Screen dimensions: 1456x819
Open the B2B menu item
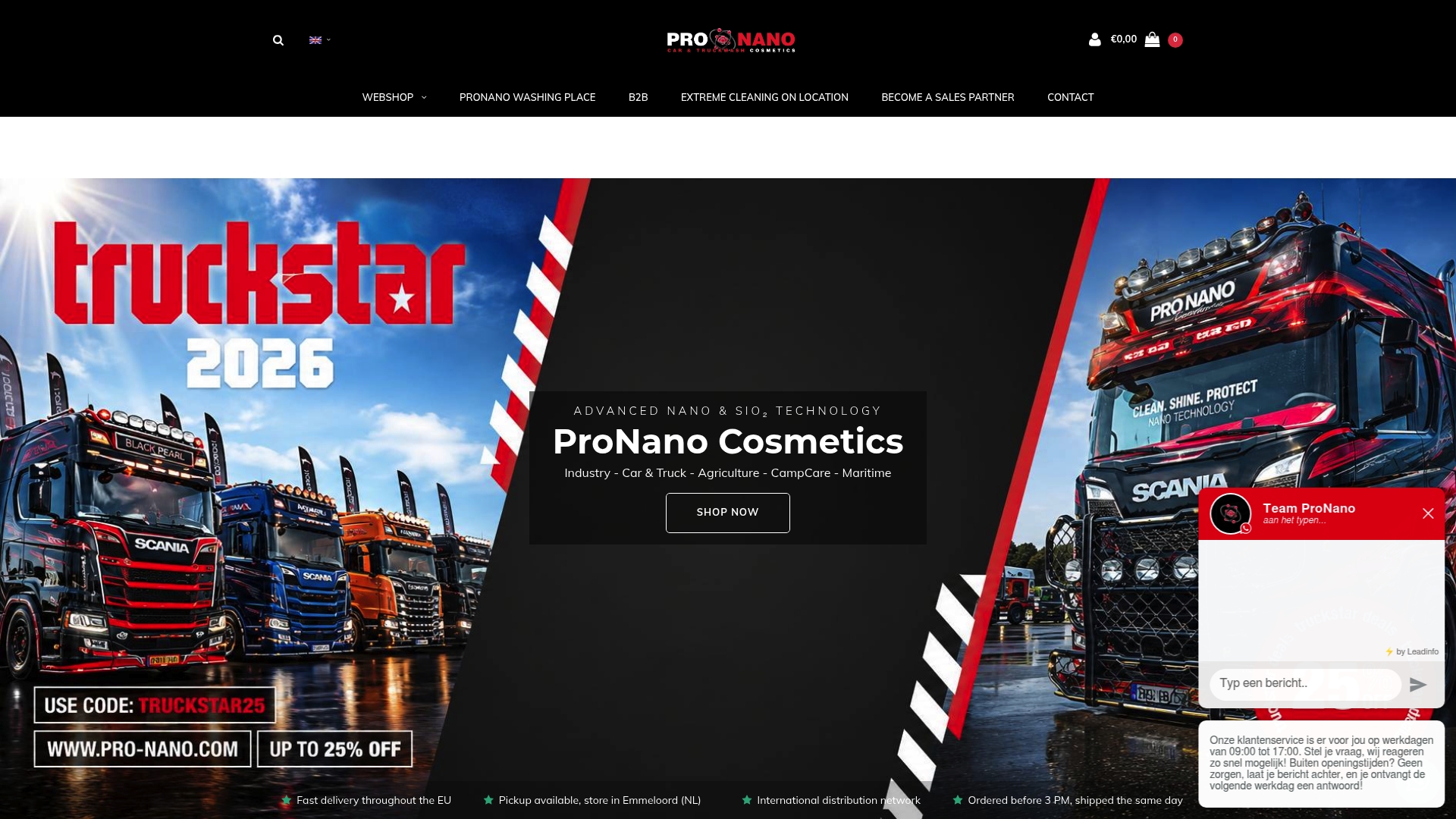638,97
